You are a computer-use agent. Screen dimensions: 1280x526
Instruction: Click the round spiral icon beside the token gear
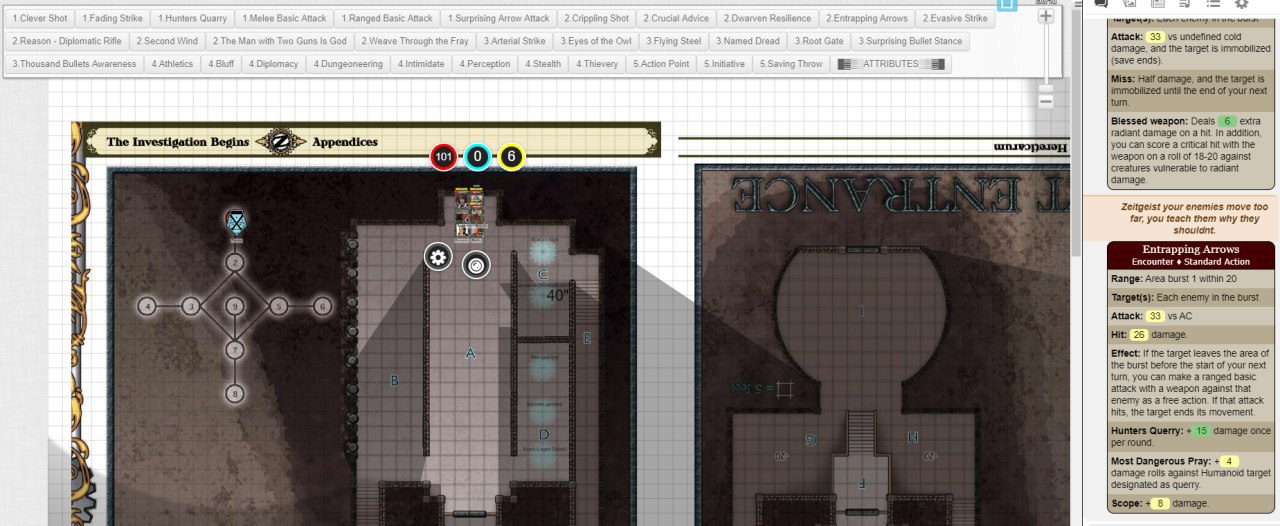(476, 265)
